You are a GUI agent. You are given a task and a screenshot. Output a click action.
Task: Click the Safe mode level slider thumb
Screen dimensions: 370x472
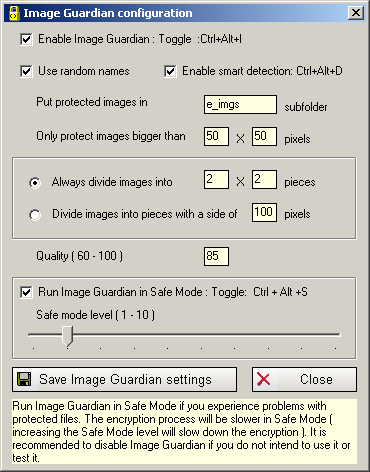68,336
